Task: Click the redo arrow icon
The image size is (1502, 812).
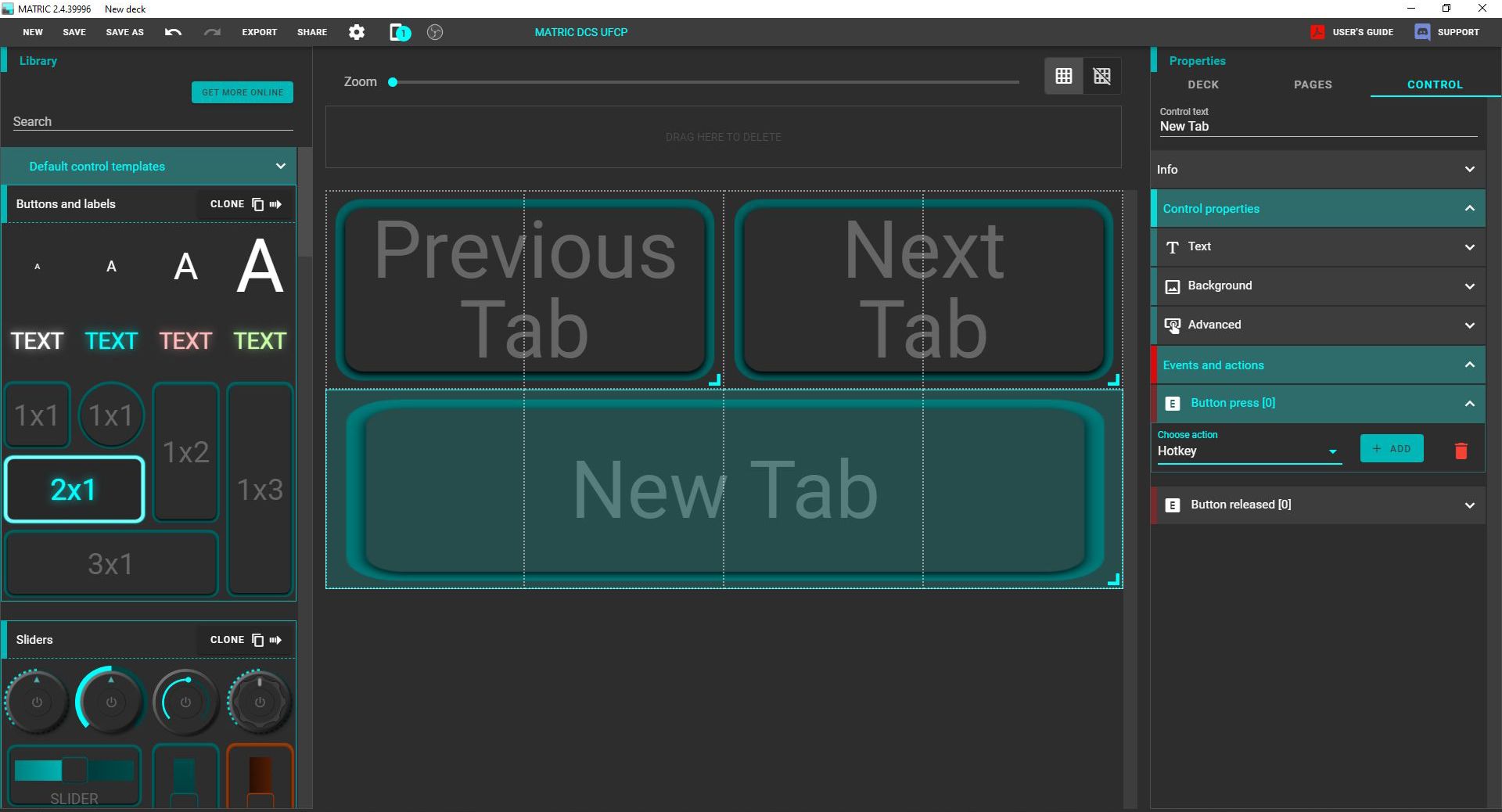Action: [212, 32]
